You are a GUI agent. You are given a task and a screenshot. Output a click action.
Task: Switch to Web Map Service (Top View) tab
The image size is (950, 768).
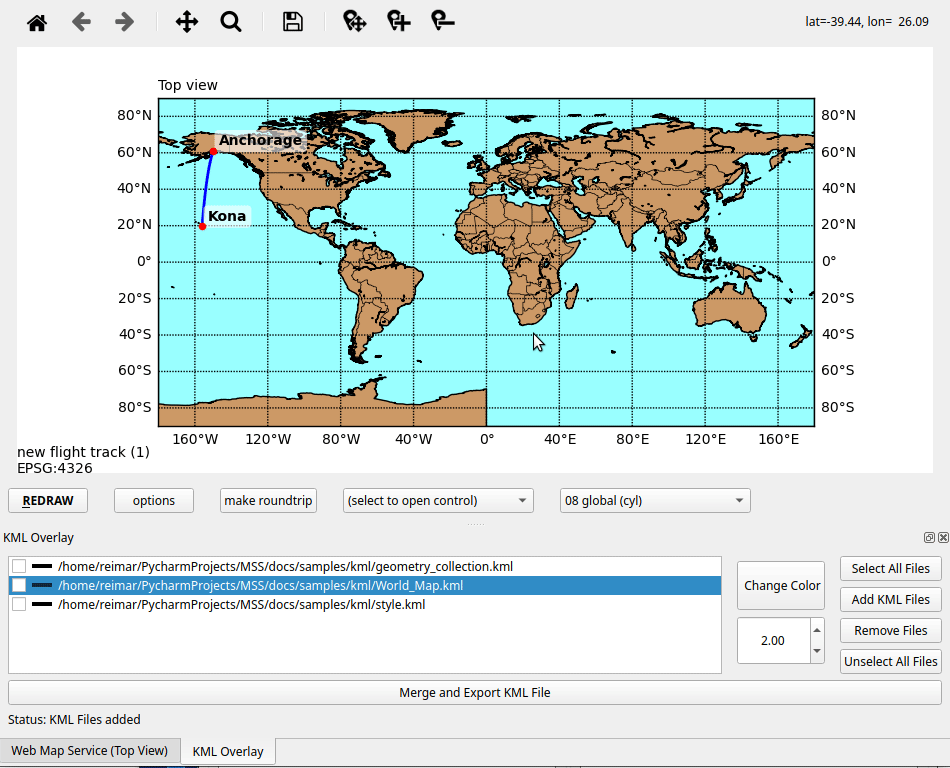coord(90,751)
